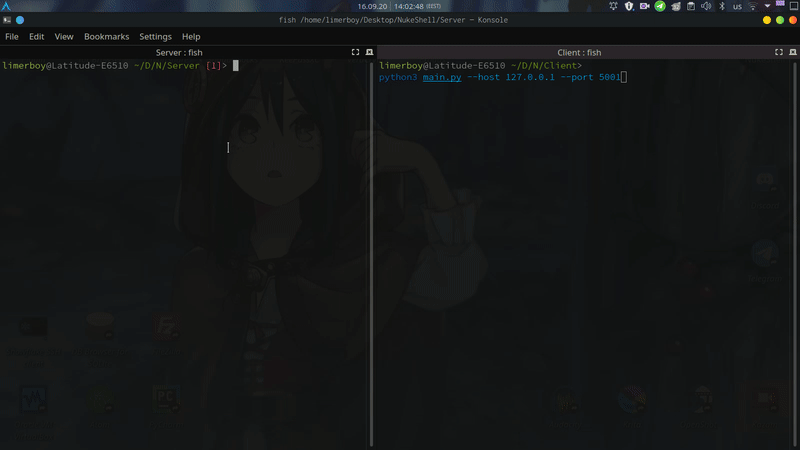Click the '--host 127.0.0.1' argument text

(511, 77)
